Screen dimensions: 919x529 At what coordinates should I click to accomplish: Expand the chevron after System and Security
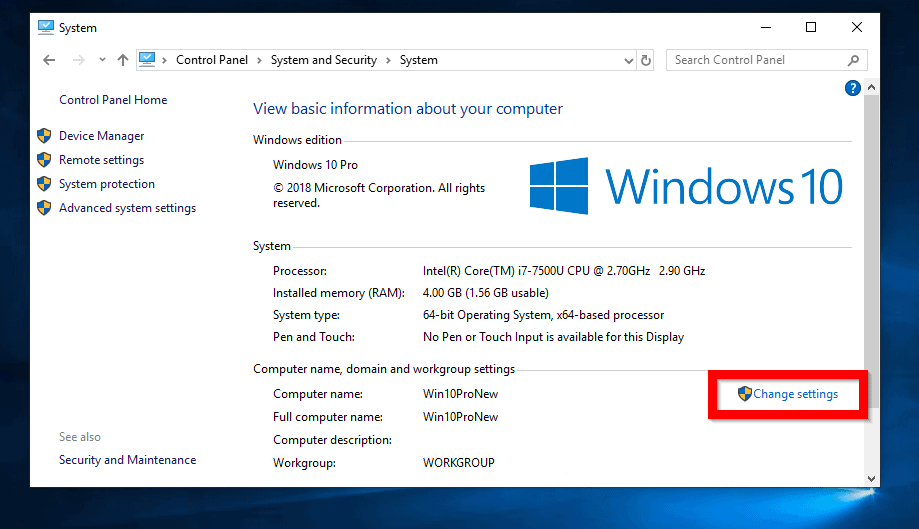click(x=388, y=60)
